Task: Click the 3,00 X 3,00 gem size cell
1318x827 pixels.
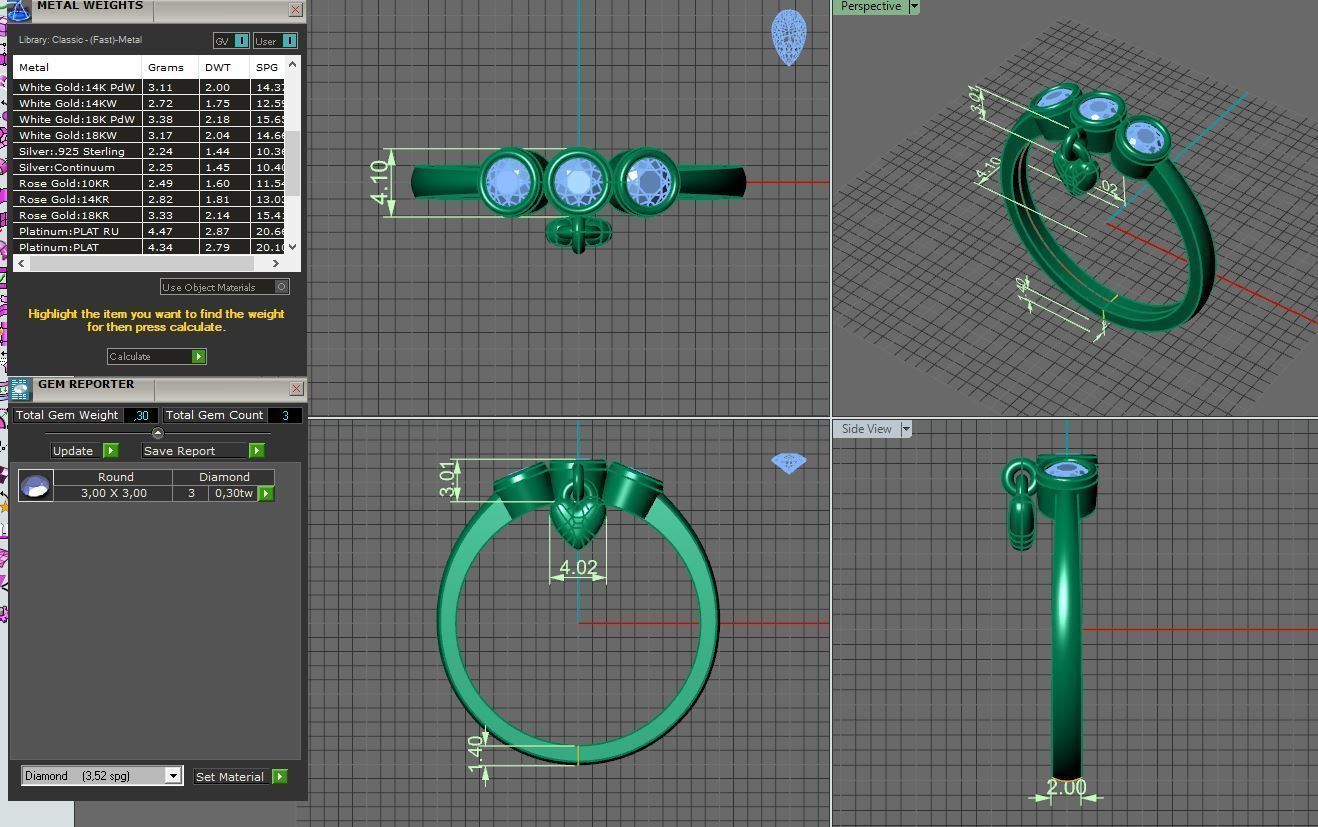Action: (x=114, y=493)
